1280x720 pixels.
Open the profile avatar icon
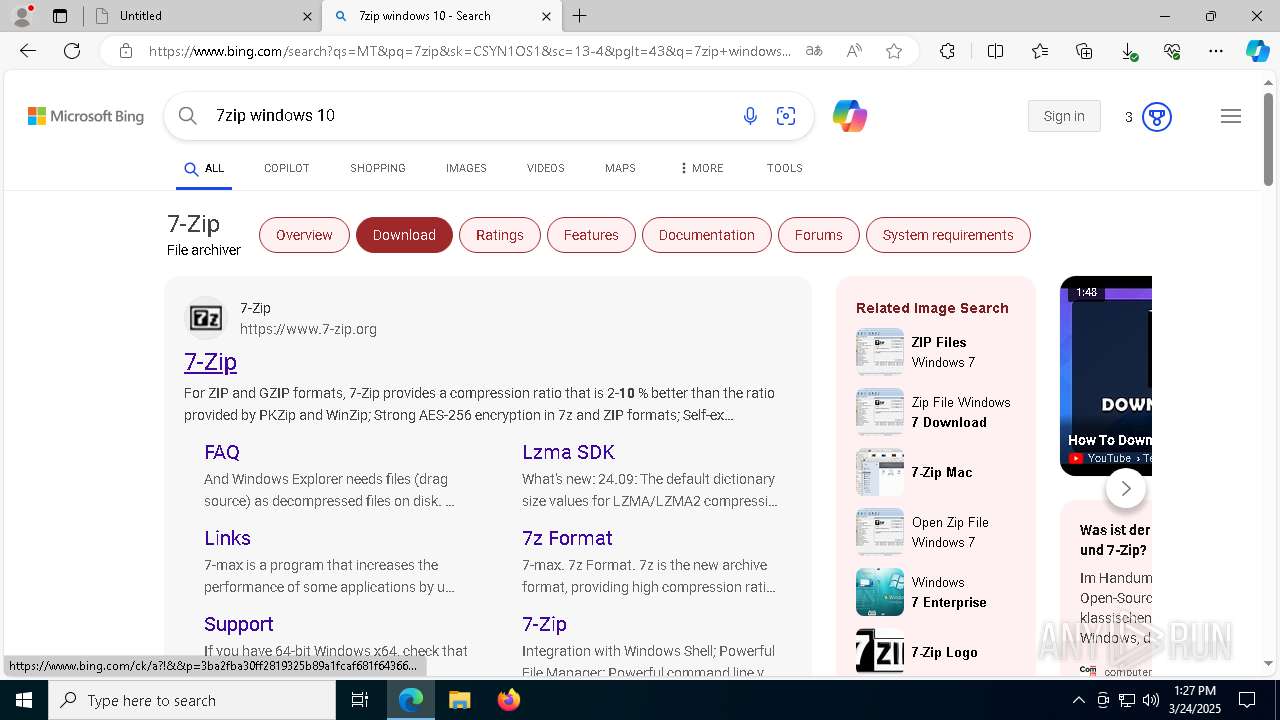[22, 16]
